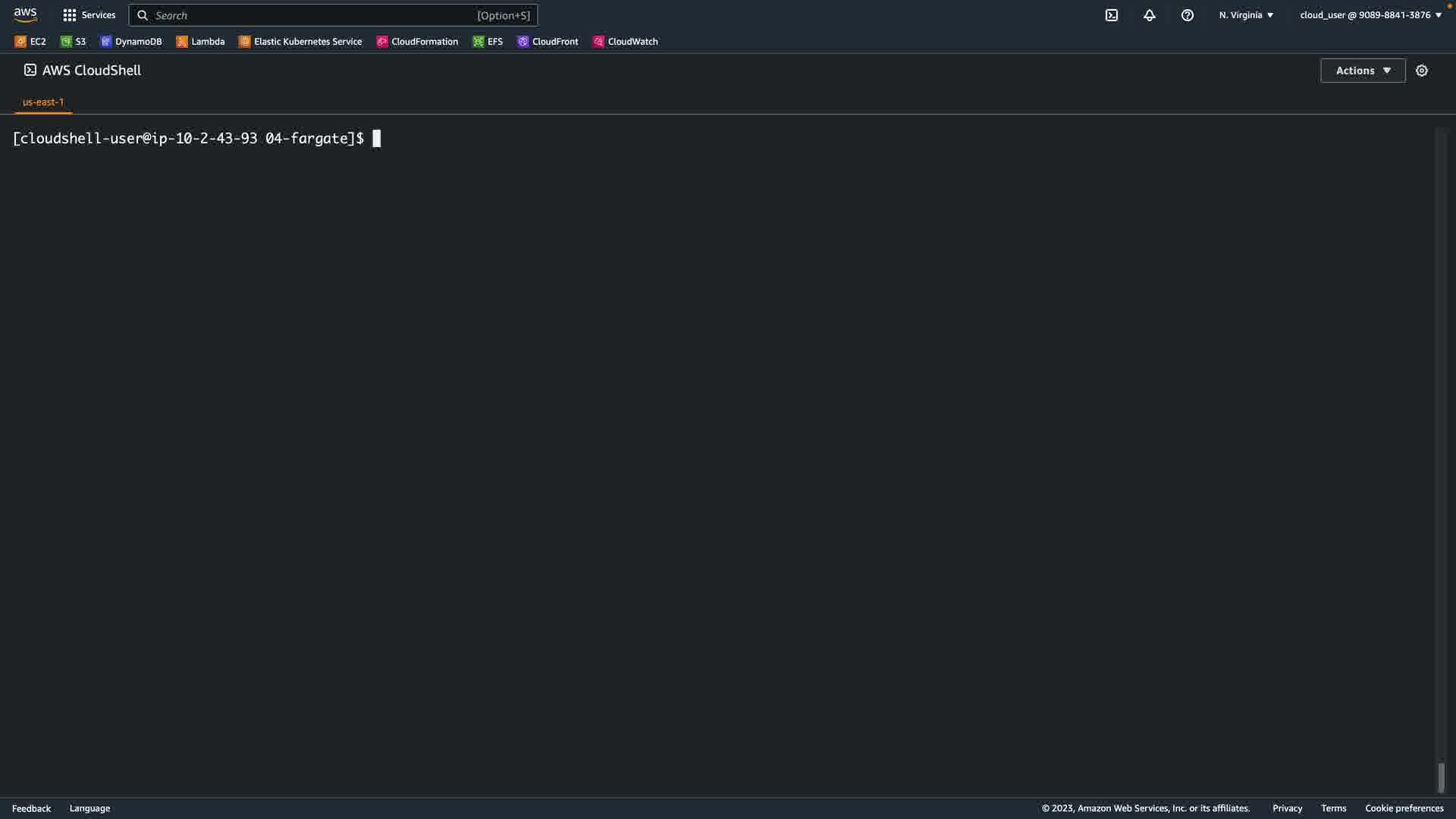This screenshot has width=1456, height=819.
Task: Open the notifications bell
Action: 1149,15
